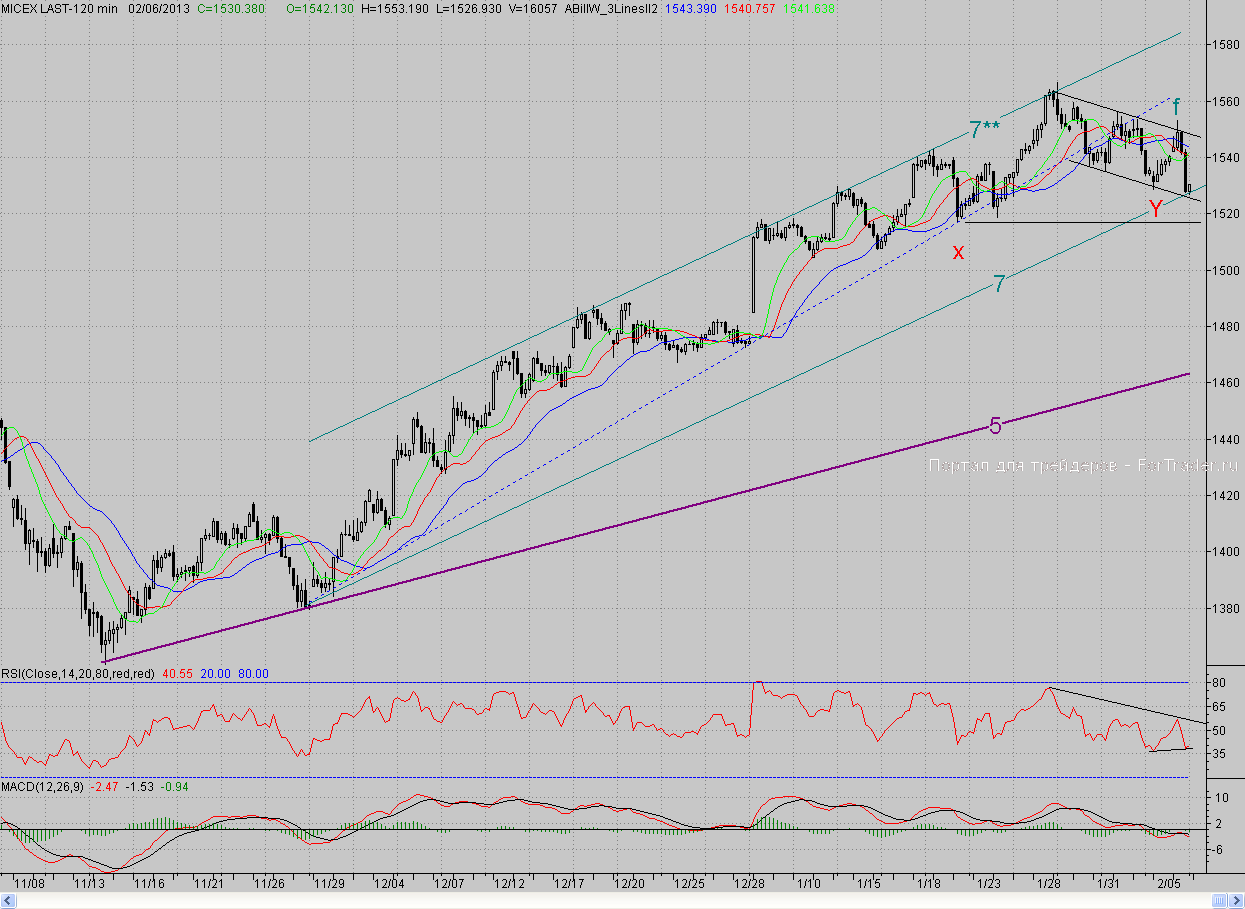Image resolution: width=1245 pixels, height=909 pixels.
Task: Click the teal 7** channel label
Action: tap(984, 129)
